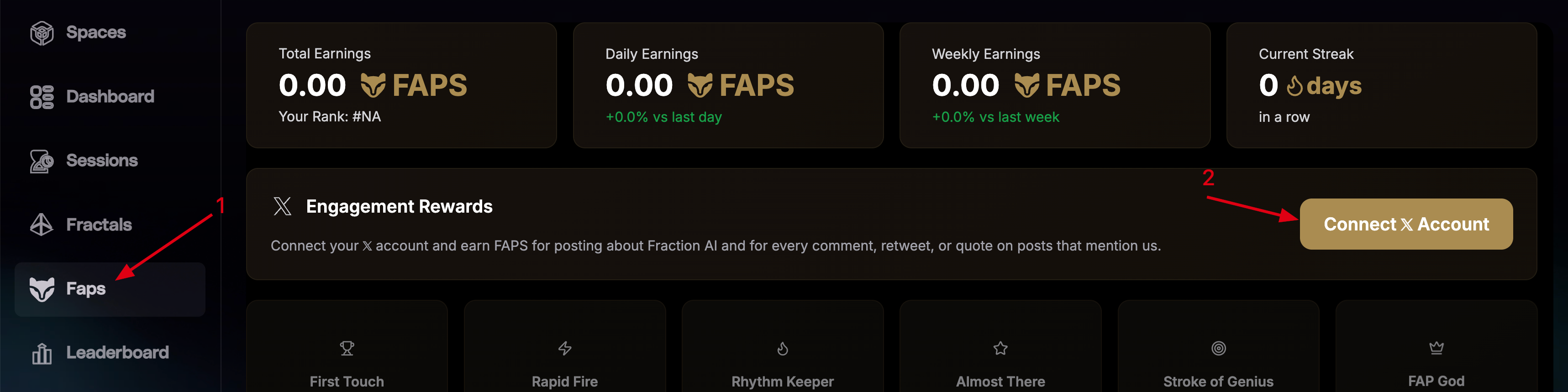Click the Faps fox icon in sidebar
The image size is (1568, 392).
[x=42, y=289]
